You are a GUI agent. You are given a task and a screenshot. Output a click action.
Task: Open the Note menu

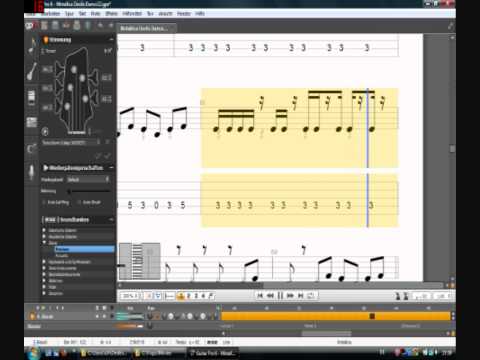[x=96, y=14]
